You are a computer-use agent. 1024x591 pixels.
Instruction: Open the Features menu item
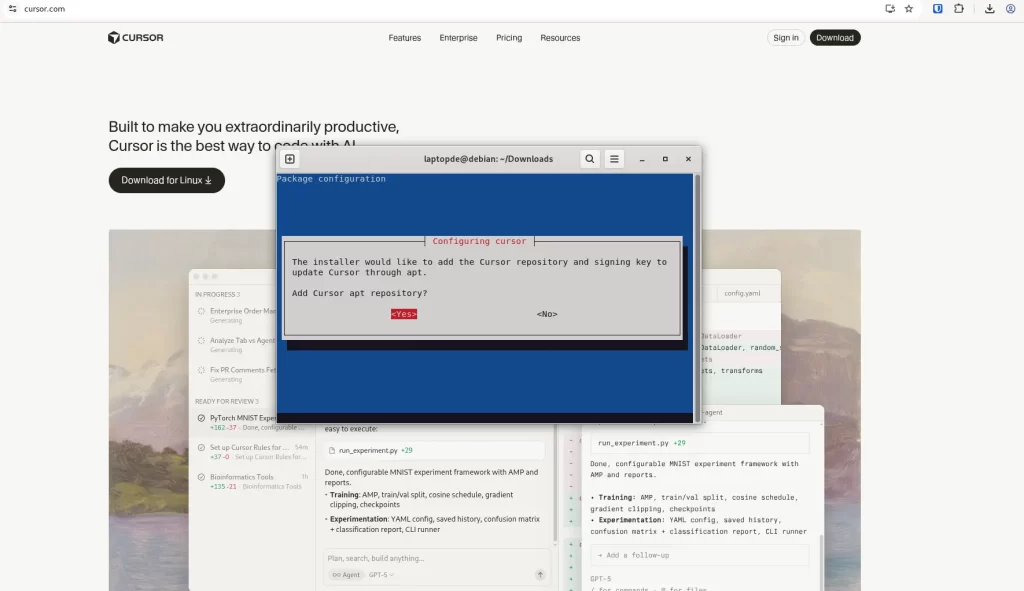(404, 38)
